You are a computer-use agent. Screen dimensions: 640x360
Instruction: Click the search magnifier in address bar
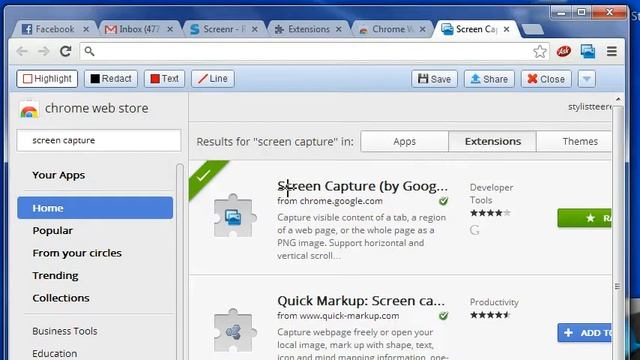89,51
